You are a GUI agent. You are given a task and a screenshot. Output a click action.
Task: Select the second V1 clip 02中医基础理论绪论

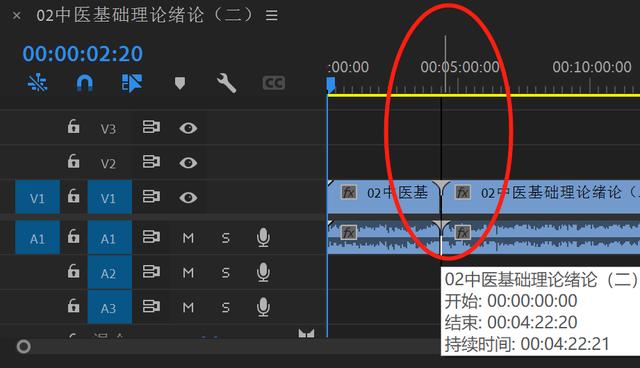click(541, 197)
